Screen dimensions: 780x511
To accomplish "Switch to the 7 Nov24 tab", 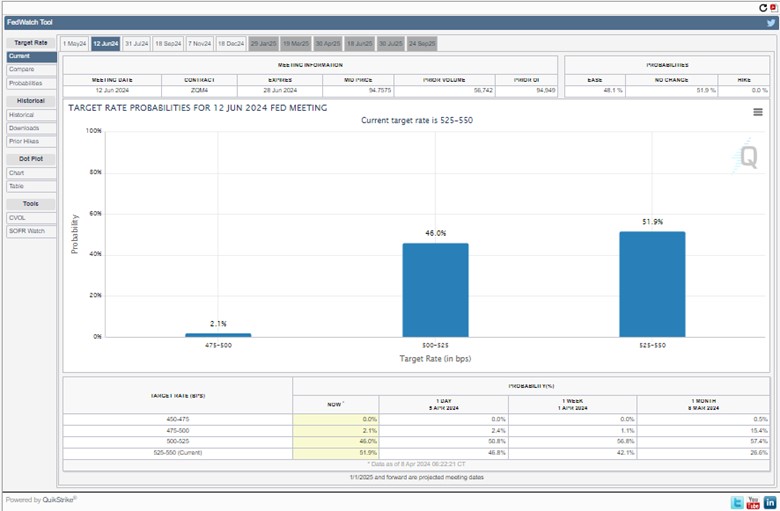I will coord(199,44).
